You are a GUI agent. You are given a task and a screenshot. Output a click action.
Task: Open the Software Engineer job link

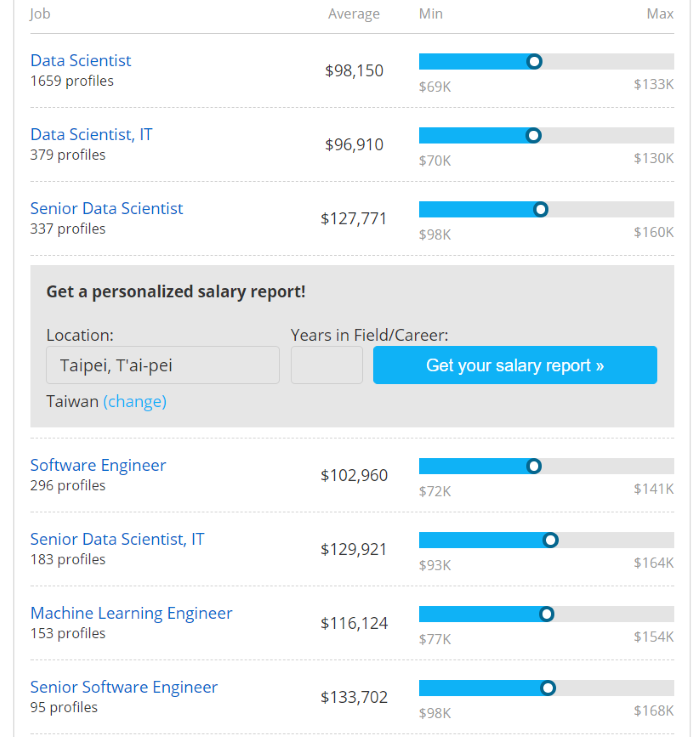pyautogui.click(x=98, y=466)
